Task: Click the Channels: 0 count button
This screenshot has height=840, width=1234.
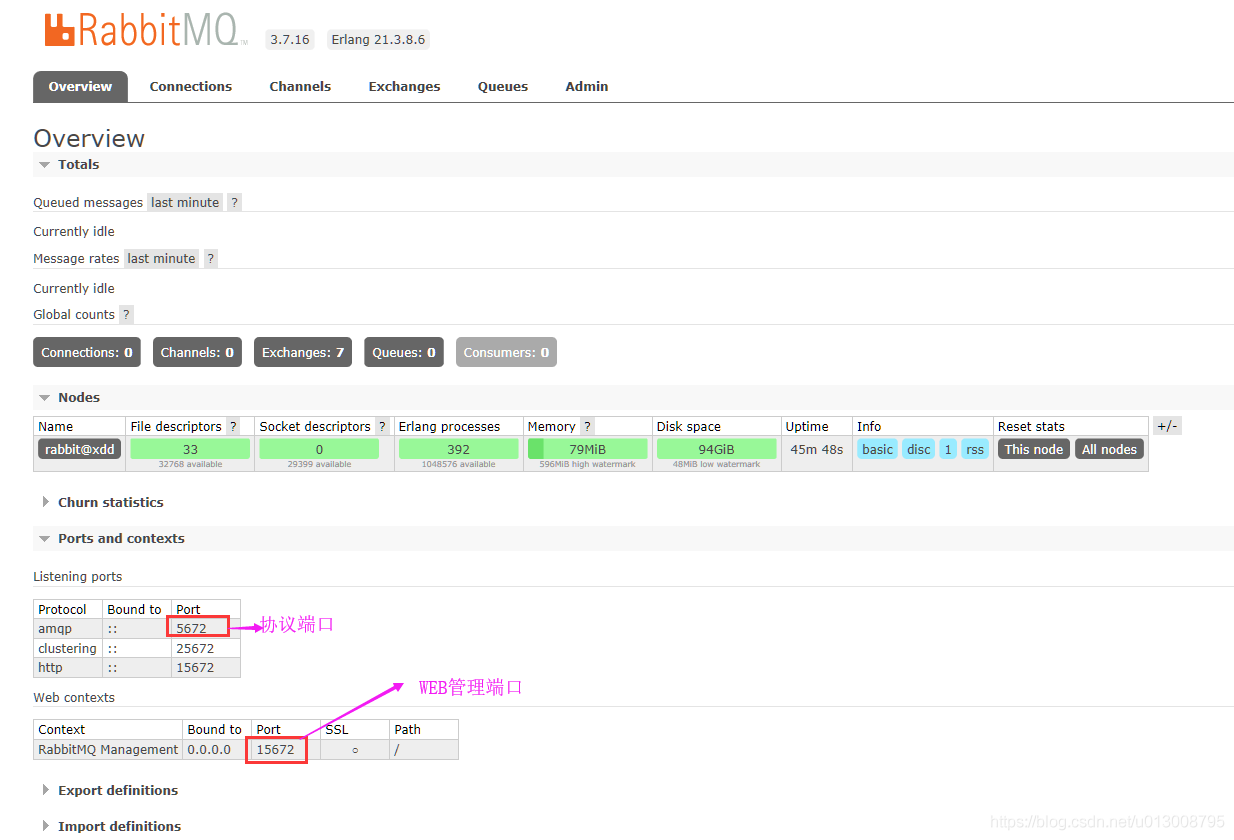Action: 197,352
